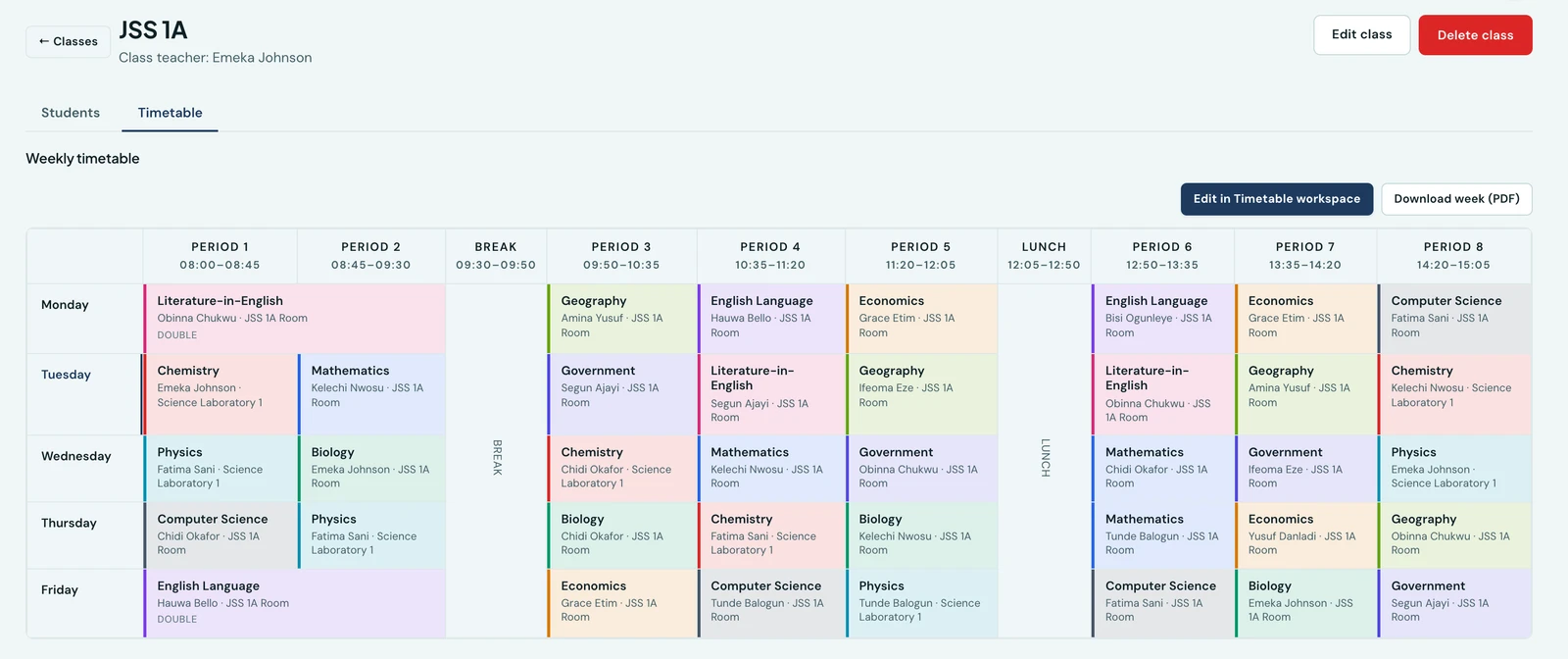Click Thursday Period 1 Computer Science slot
Image resolution: width=1568 pixels, height=659 pixels.
[220, 535]
